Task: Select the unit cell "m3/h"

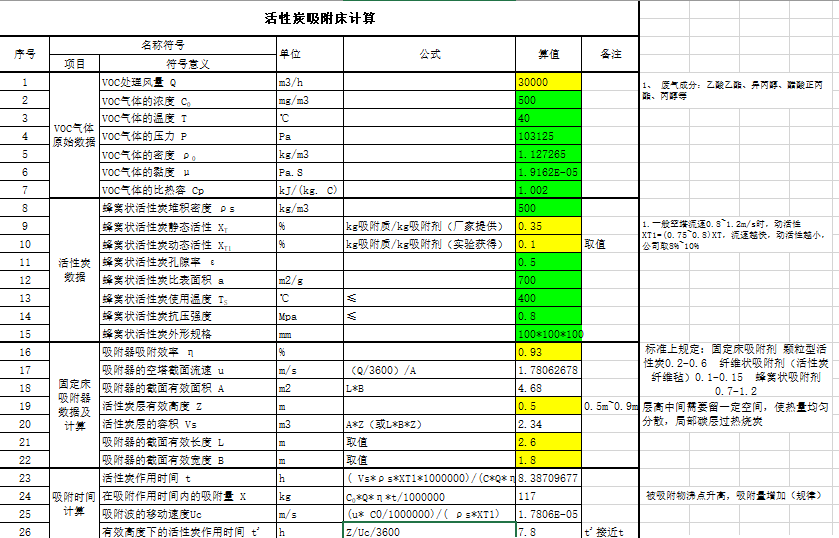Action: 310,82
